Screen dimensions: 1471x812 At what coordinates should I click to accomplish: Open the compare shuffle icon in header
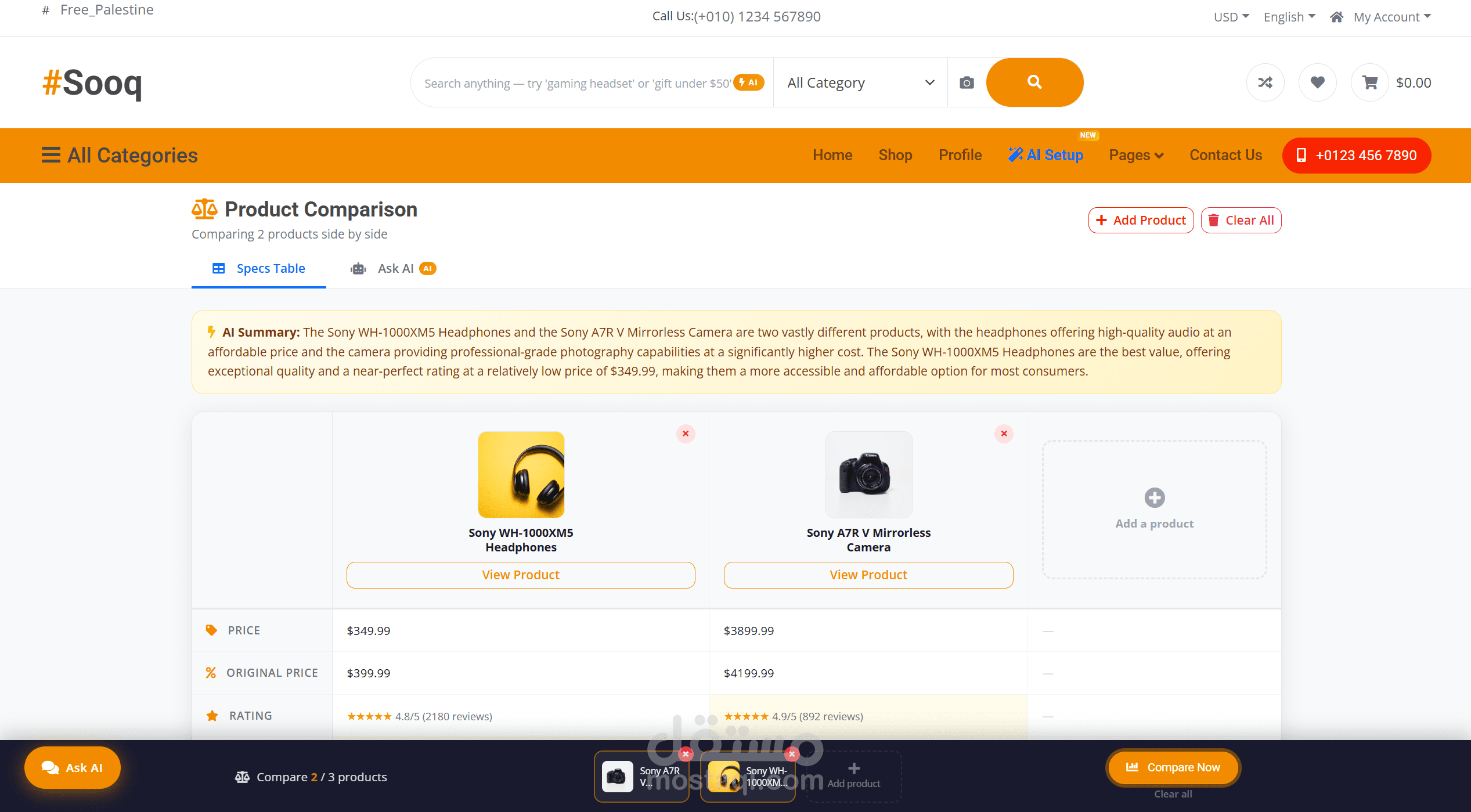1265,82
